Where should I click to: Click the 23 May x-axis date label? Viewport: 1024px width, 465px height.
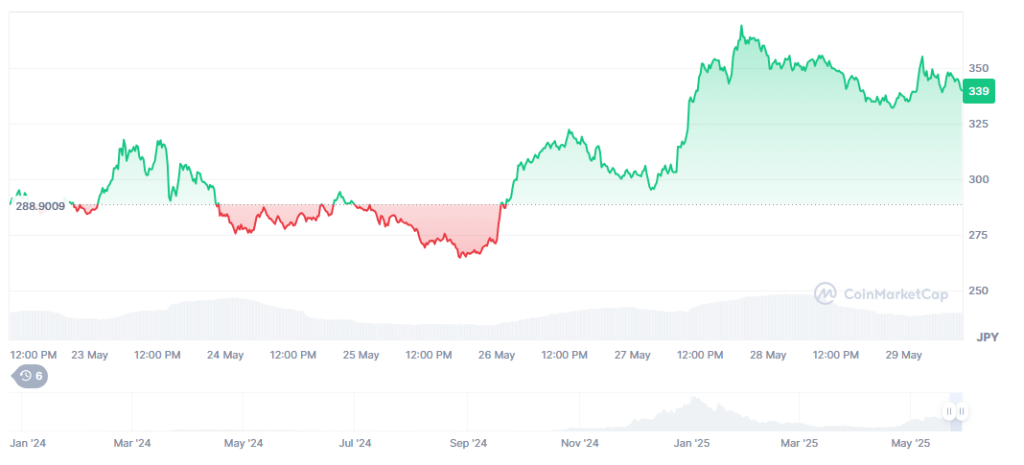(90, 355)
